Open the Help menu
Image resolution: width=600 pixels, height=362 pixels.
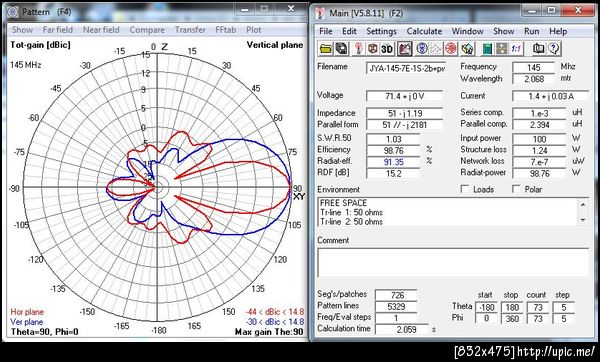click(x=558, y=31)
